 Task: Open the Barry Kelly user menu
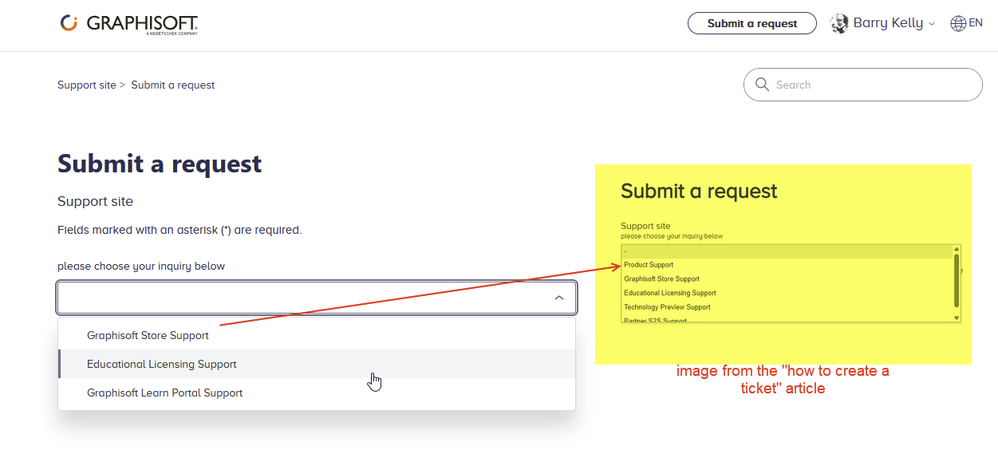pos(883,24)
